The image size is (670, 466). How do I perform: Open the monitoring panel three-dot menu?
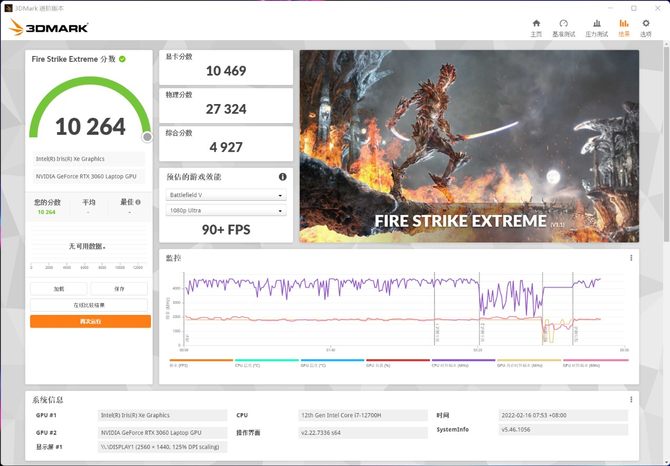631,258
